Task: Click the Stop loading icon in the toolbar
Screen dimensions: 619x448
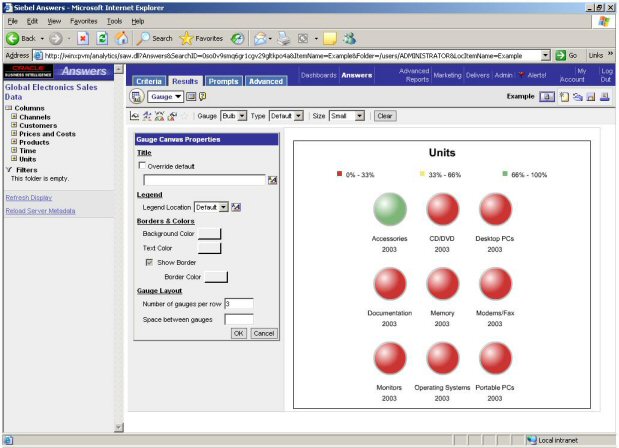Action: pos(83,38)
